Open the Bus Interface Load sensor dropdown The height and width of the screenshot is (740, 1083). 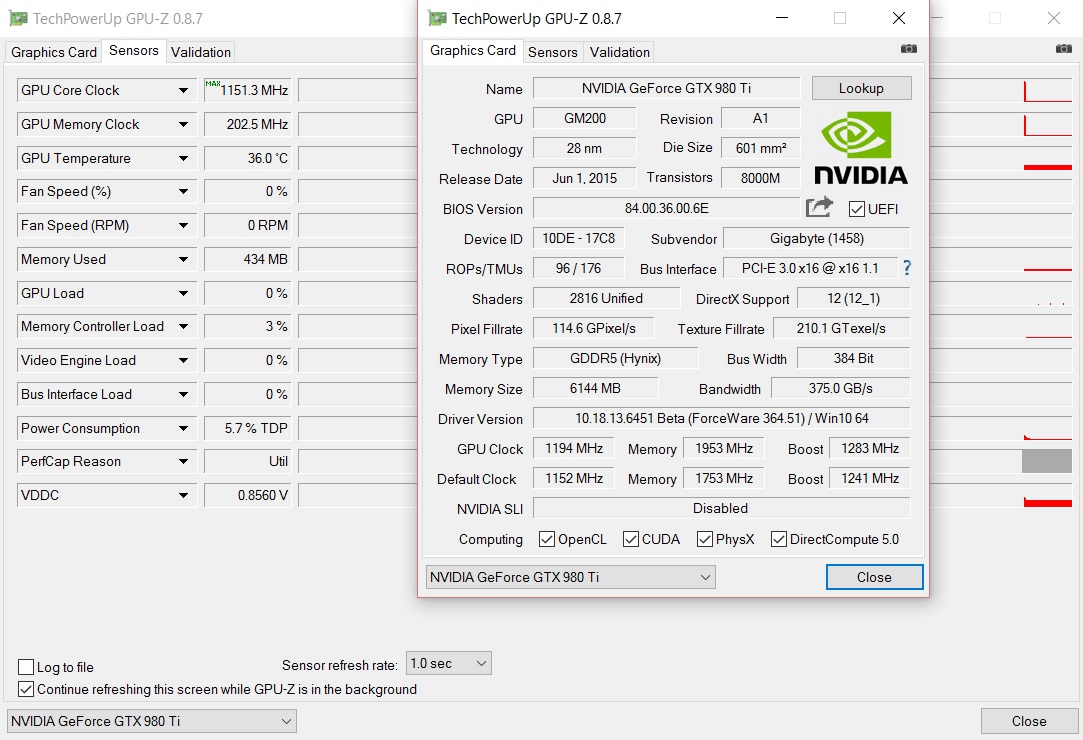click(x=183, y=394)
